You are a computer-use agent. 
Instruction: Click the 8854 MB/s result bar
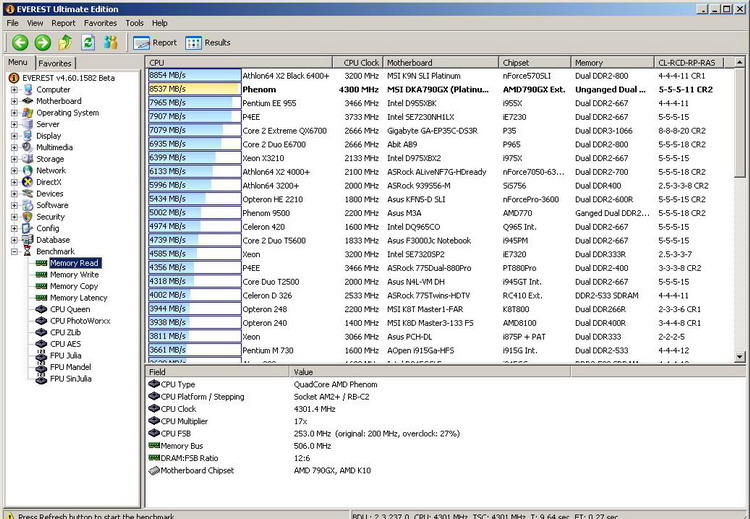[x=194, y=76]
